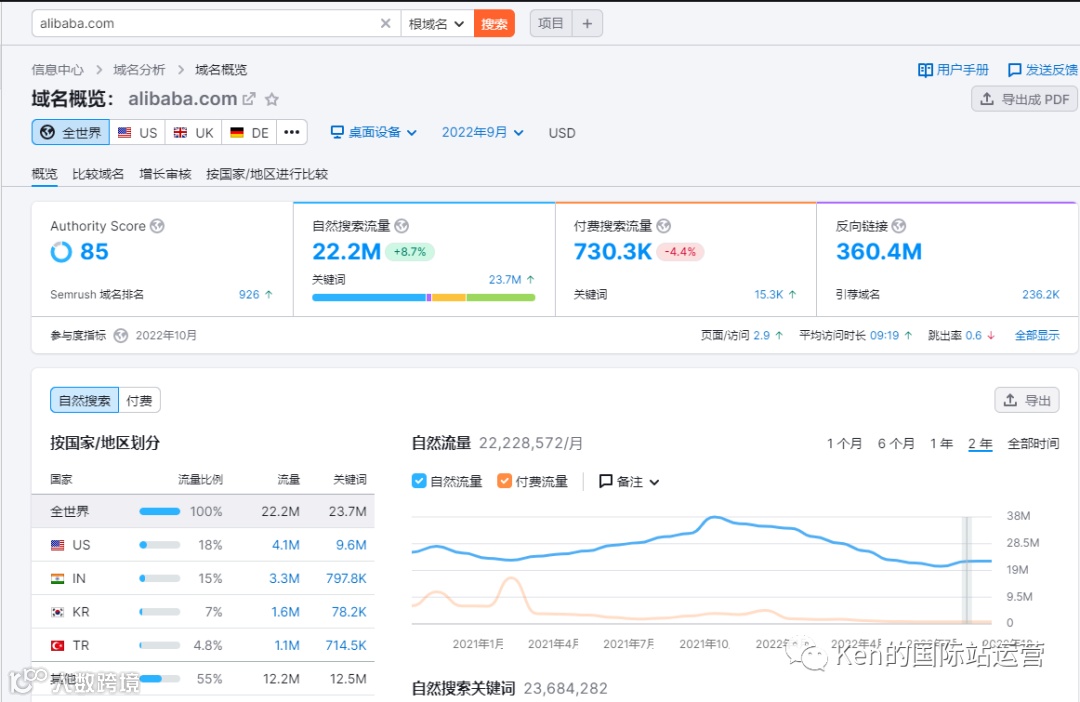
Task: Select UK region filter
Action: [x=194, y=132]
